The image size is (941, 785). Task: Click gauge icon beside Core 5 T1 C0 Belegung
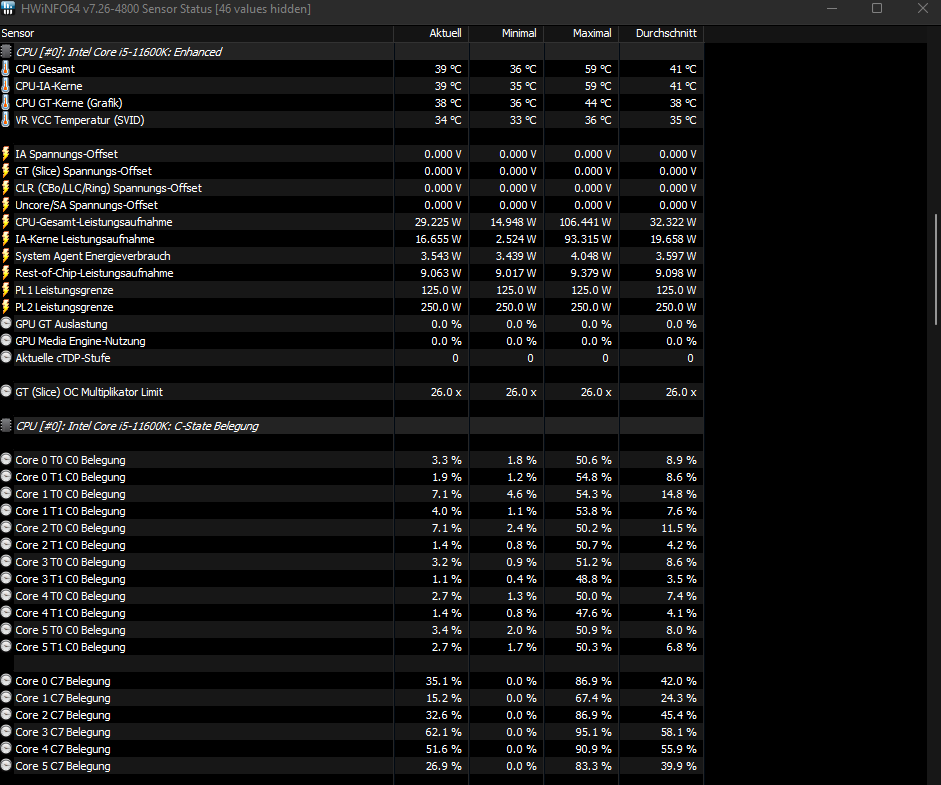tap(6, 646)
